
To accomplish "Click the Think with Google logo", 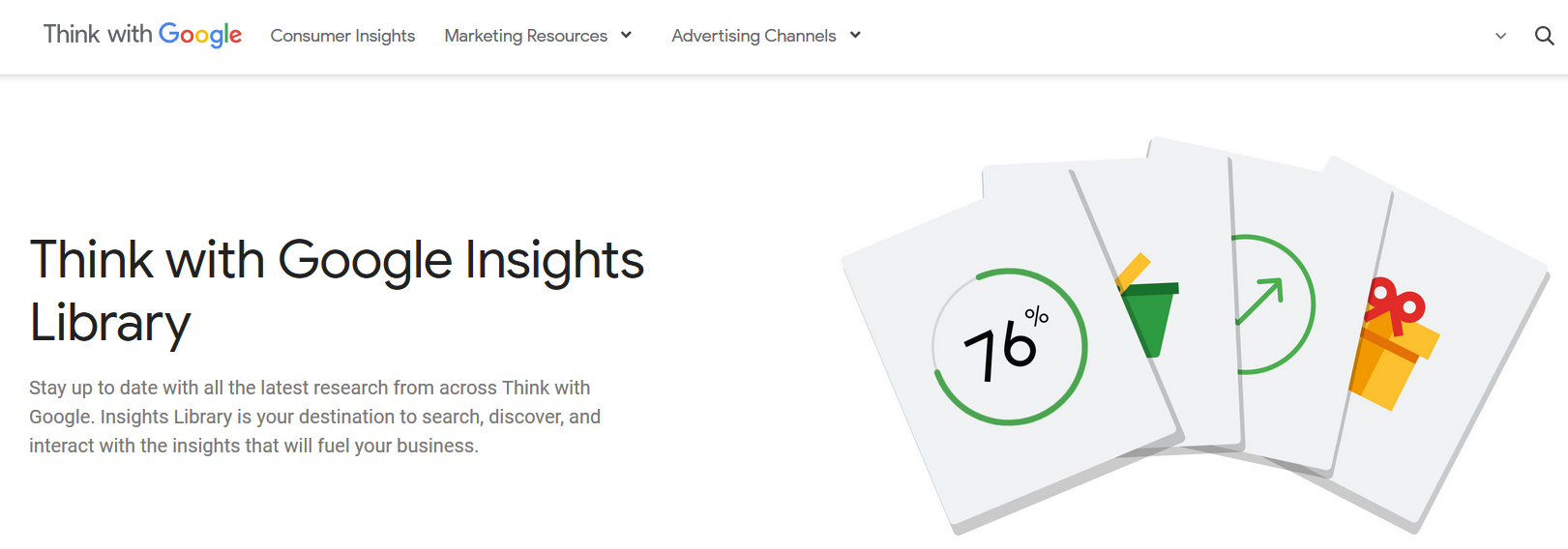I will [142, 35].
